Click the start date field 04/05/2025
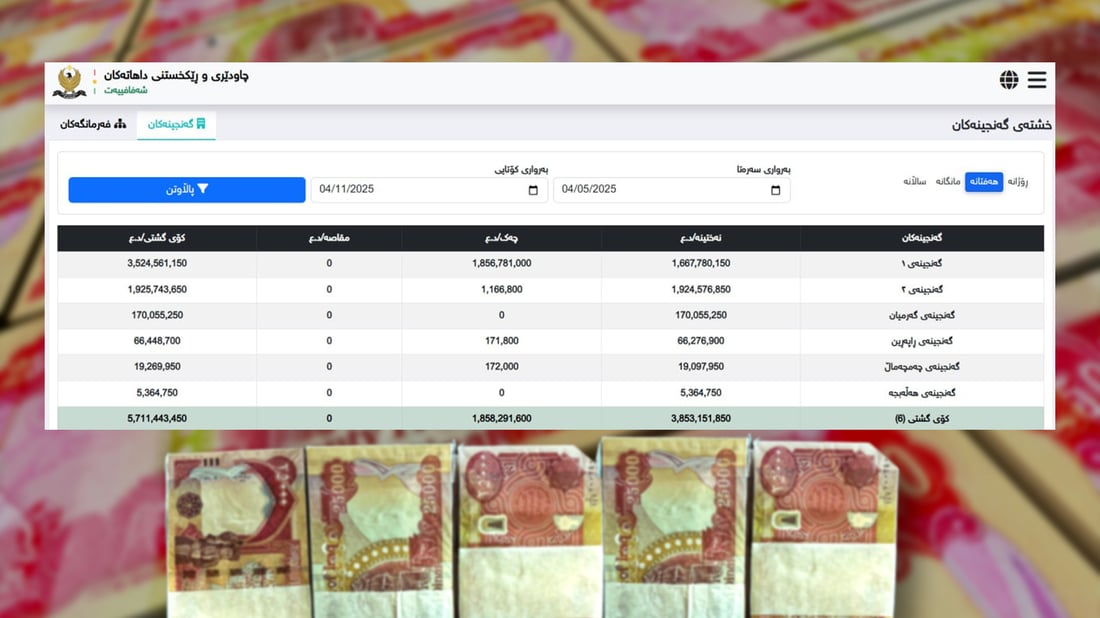 click(660, 190)
